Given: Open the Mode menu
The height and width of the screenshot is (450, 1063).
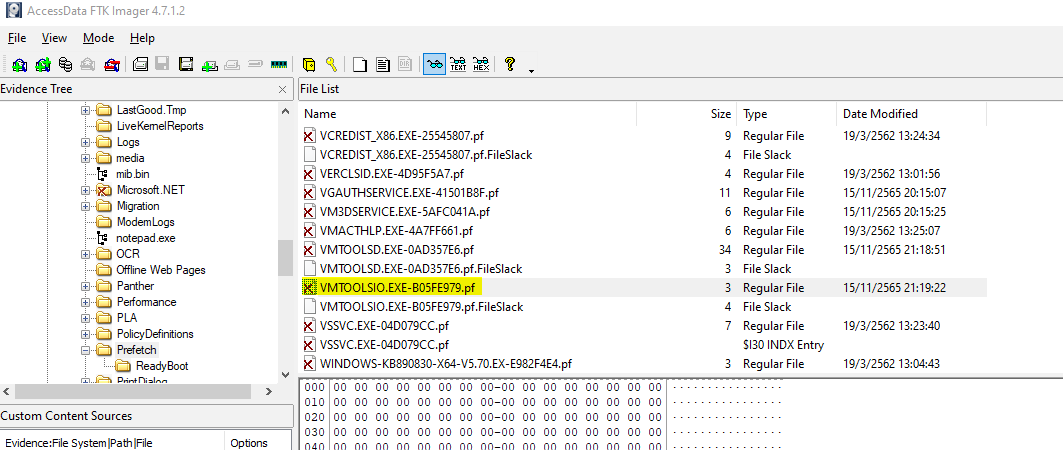Looking at the screenshot, I should [x=98, y=38].
